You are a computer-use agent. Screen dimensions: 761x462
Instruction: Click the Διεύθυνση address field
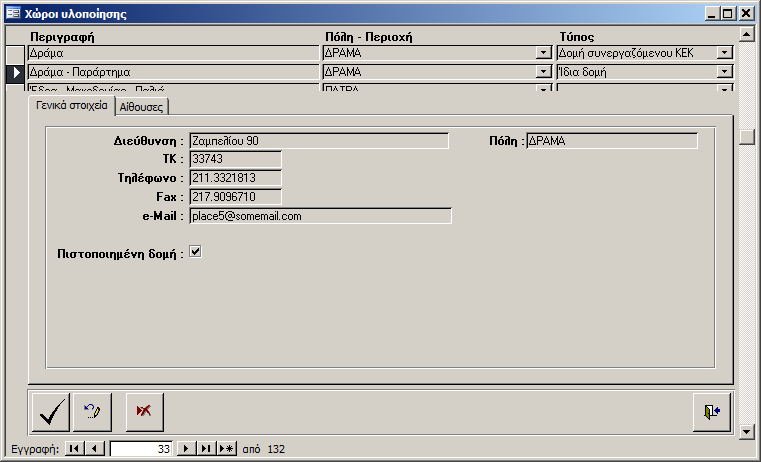pyautogui.click(x=318, y=141)
